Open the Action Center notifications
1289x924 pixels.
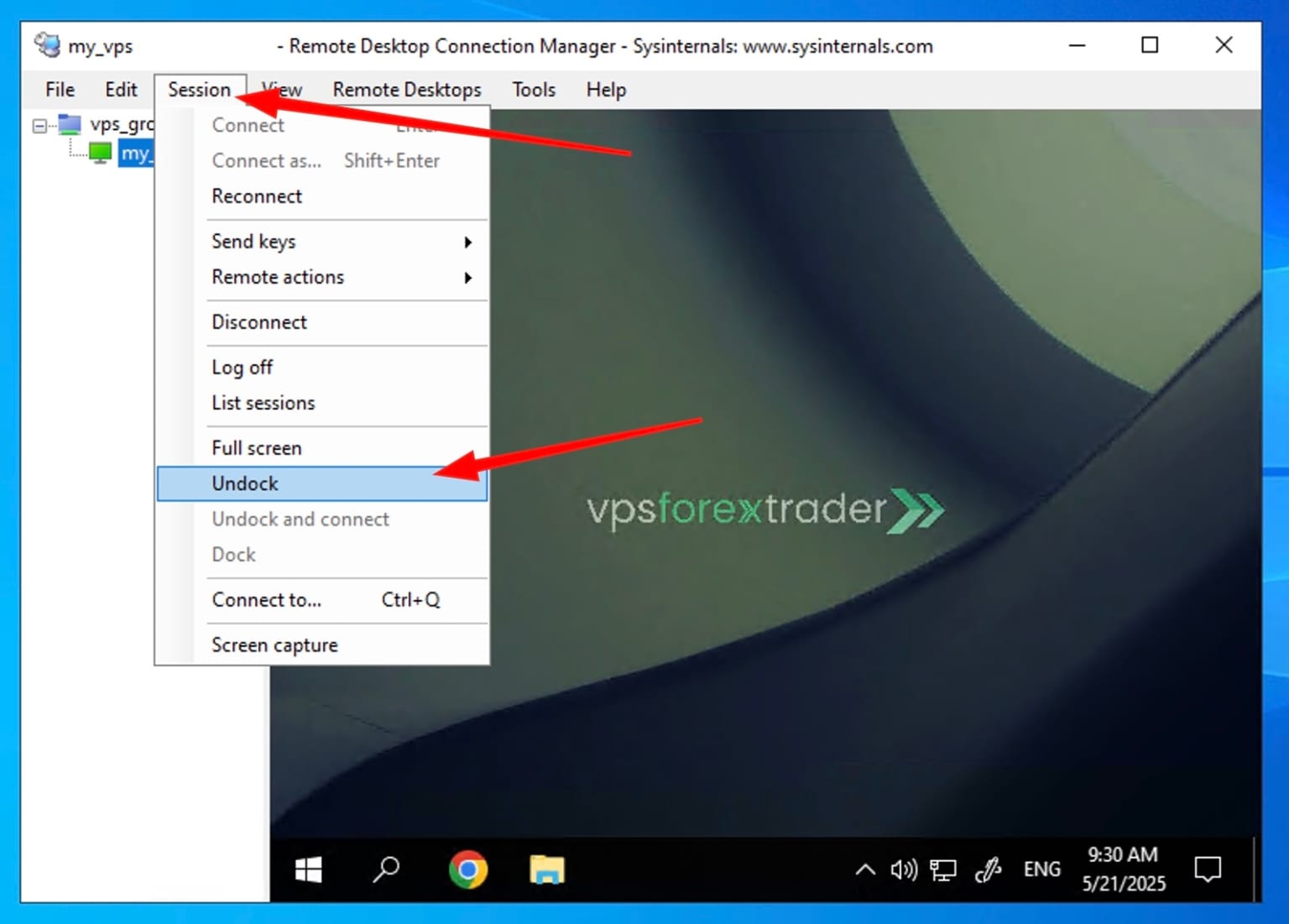point(1208,869)
